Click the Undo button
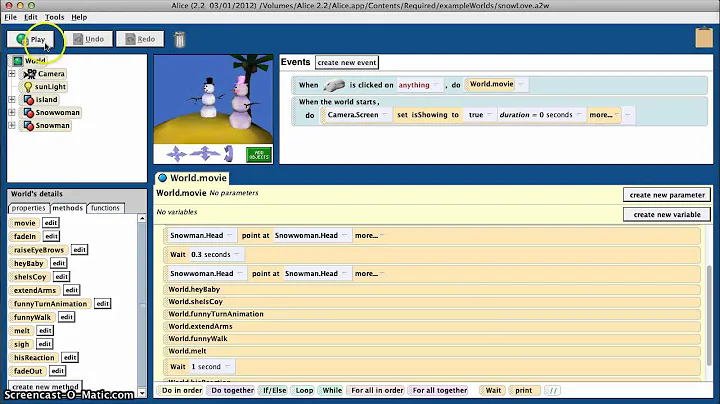This screenshot has width=720, height=404. pyautogui.click(x=89, y=39)
